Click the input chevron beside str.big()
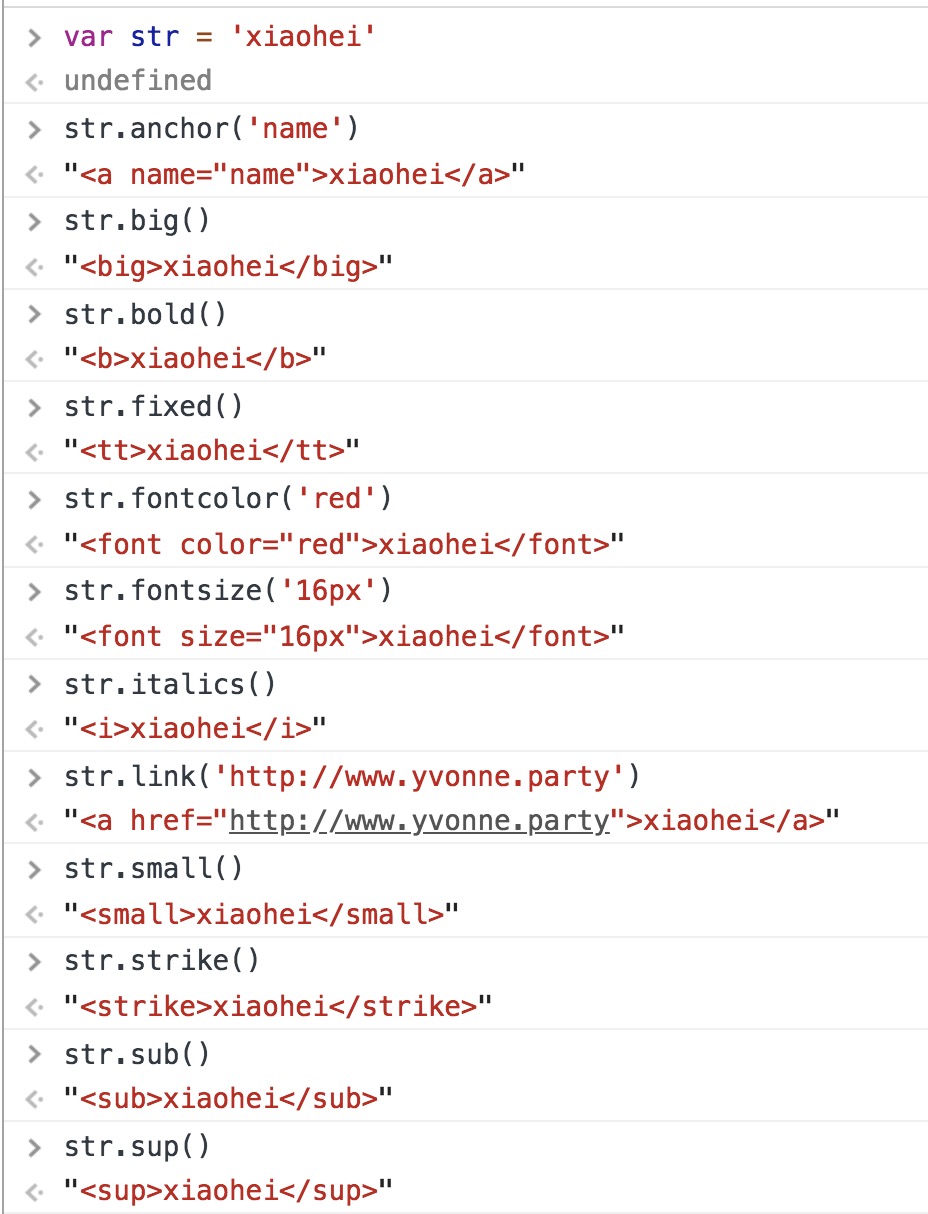The image size is (928, 1214). click(35, 222)
